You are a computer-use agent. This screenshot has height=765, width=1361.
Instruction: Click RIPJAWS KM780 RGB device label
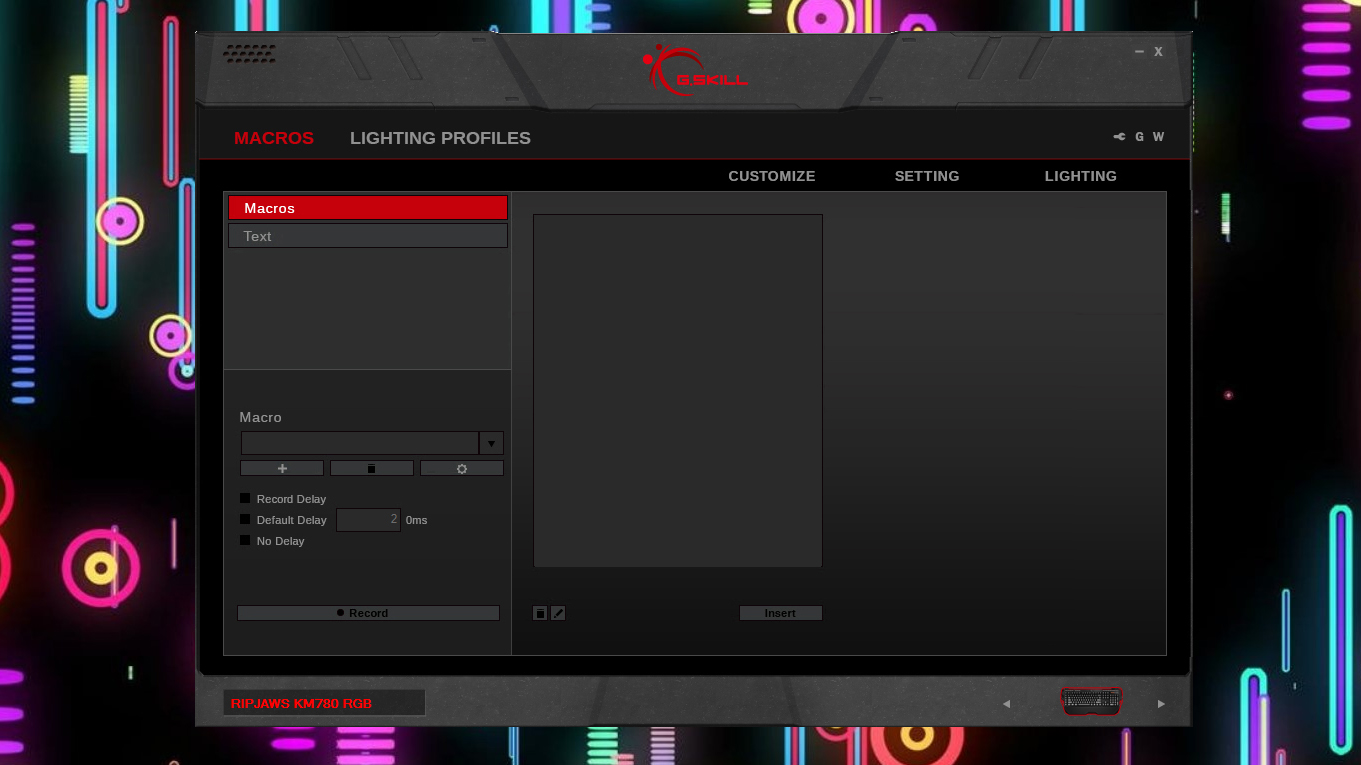[324, 703]
